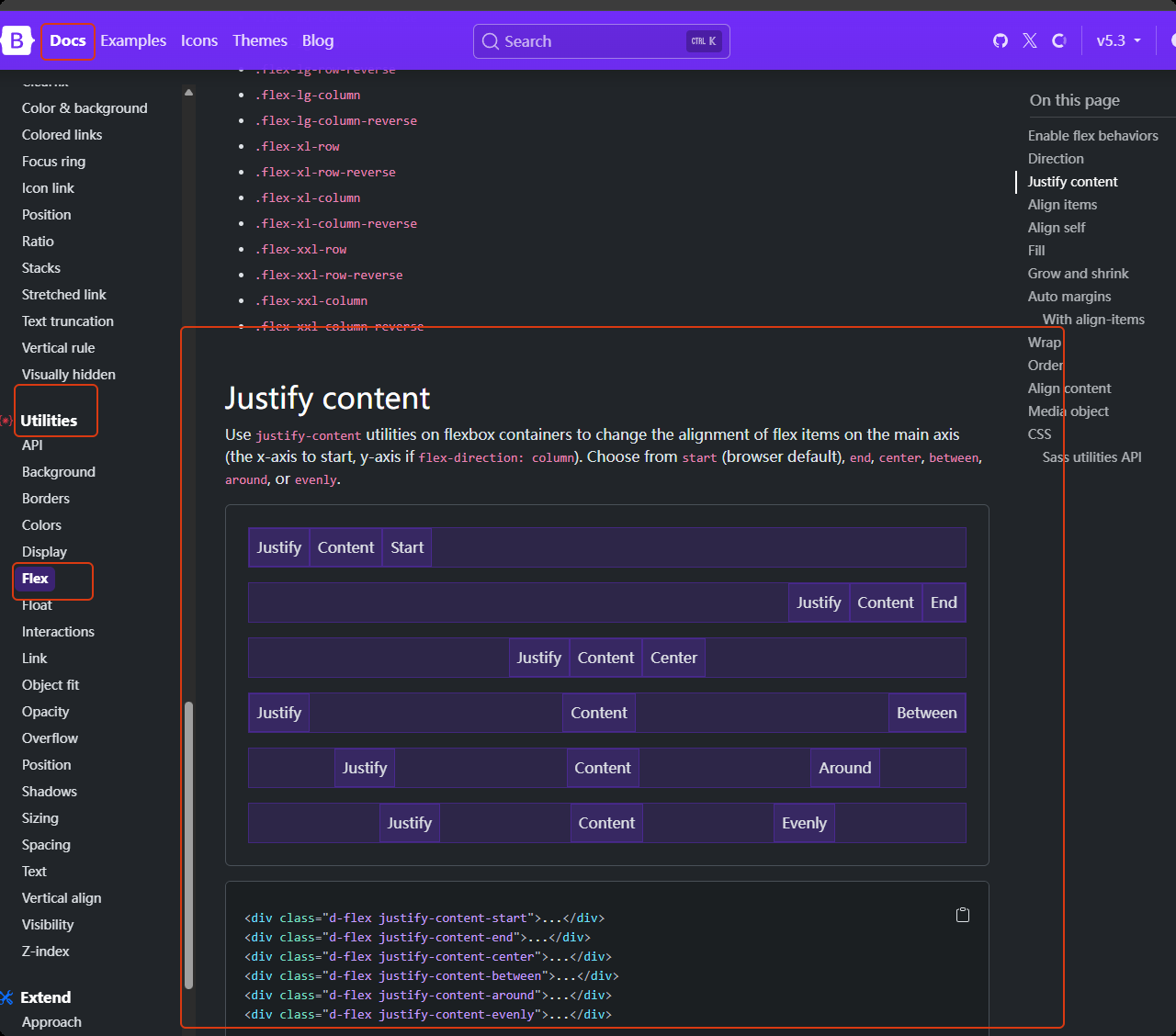Viewport: 1176px width, 1036px height.
Task: Navigate to Ratio in the sidebar
Action: pos(38,242)
